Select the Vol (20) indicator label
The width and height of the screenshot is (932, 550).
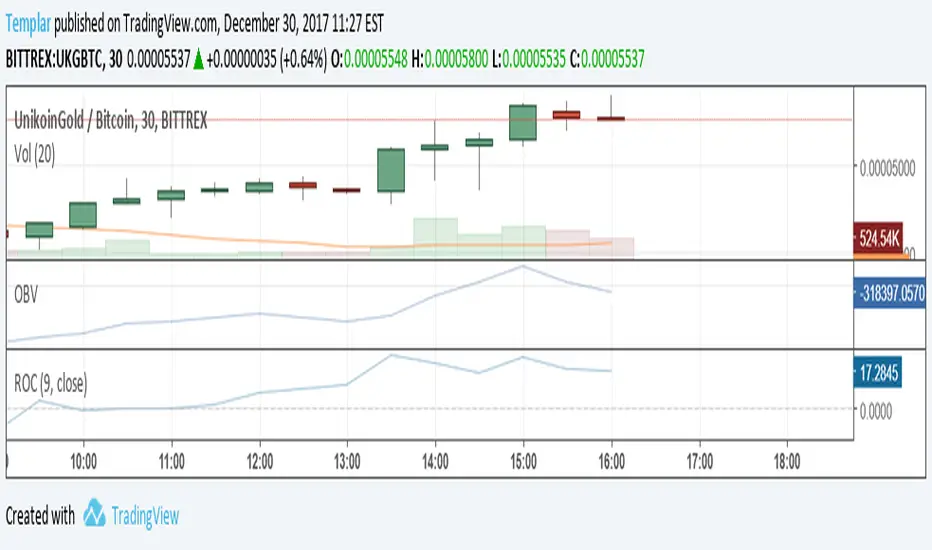(34, 155)
